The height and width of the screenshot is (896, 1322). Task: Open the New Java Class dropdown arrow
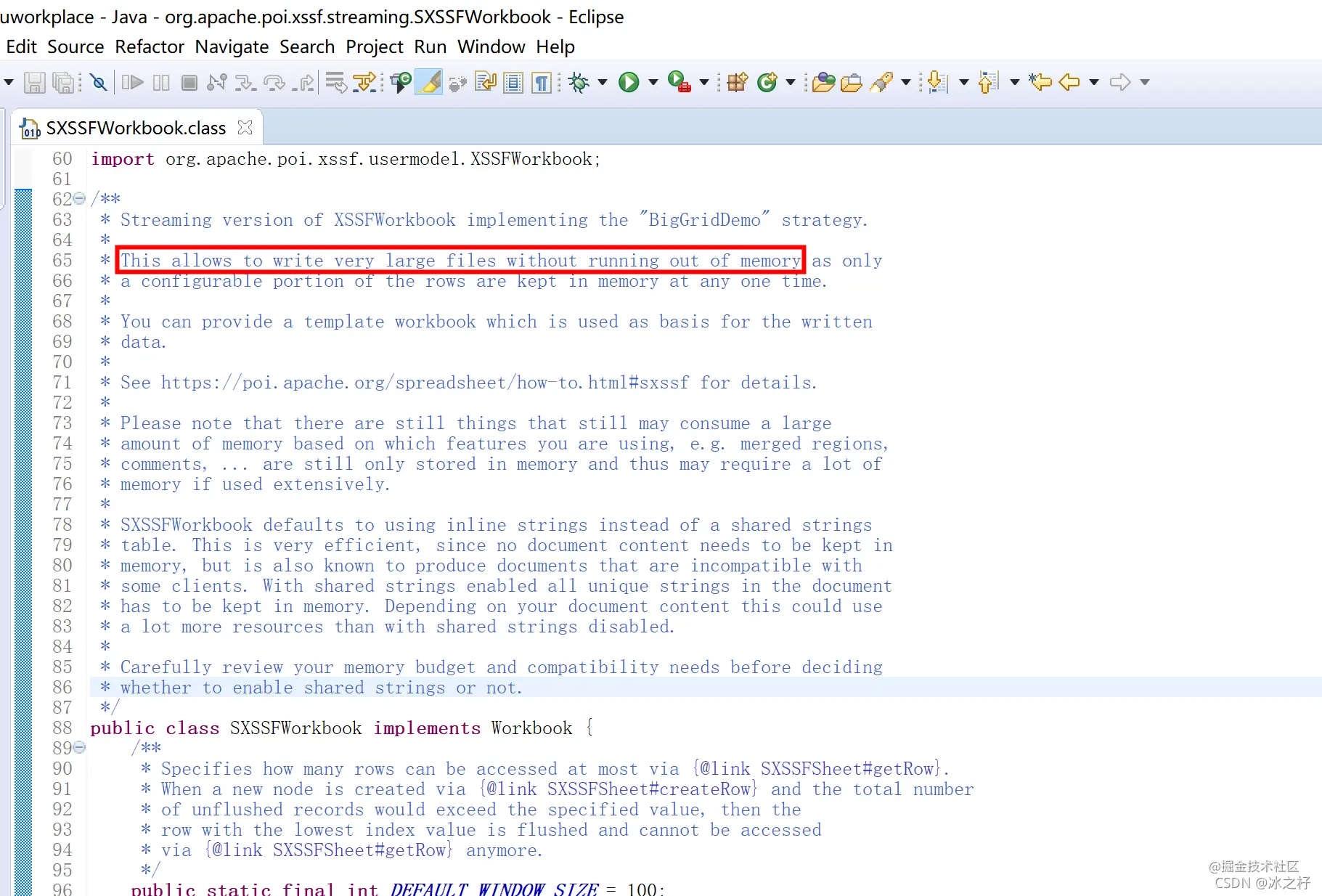(x=791, y=82)
